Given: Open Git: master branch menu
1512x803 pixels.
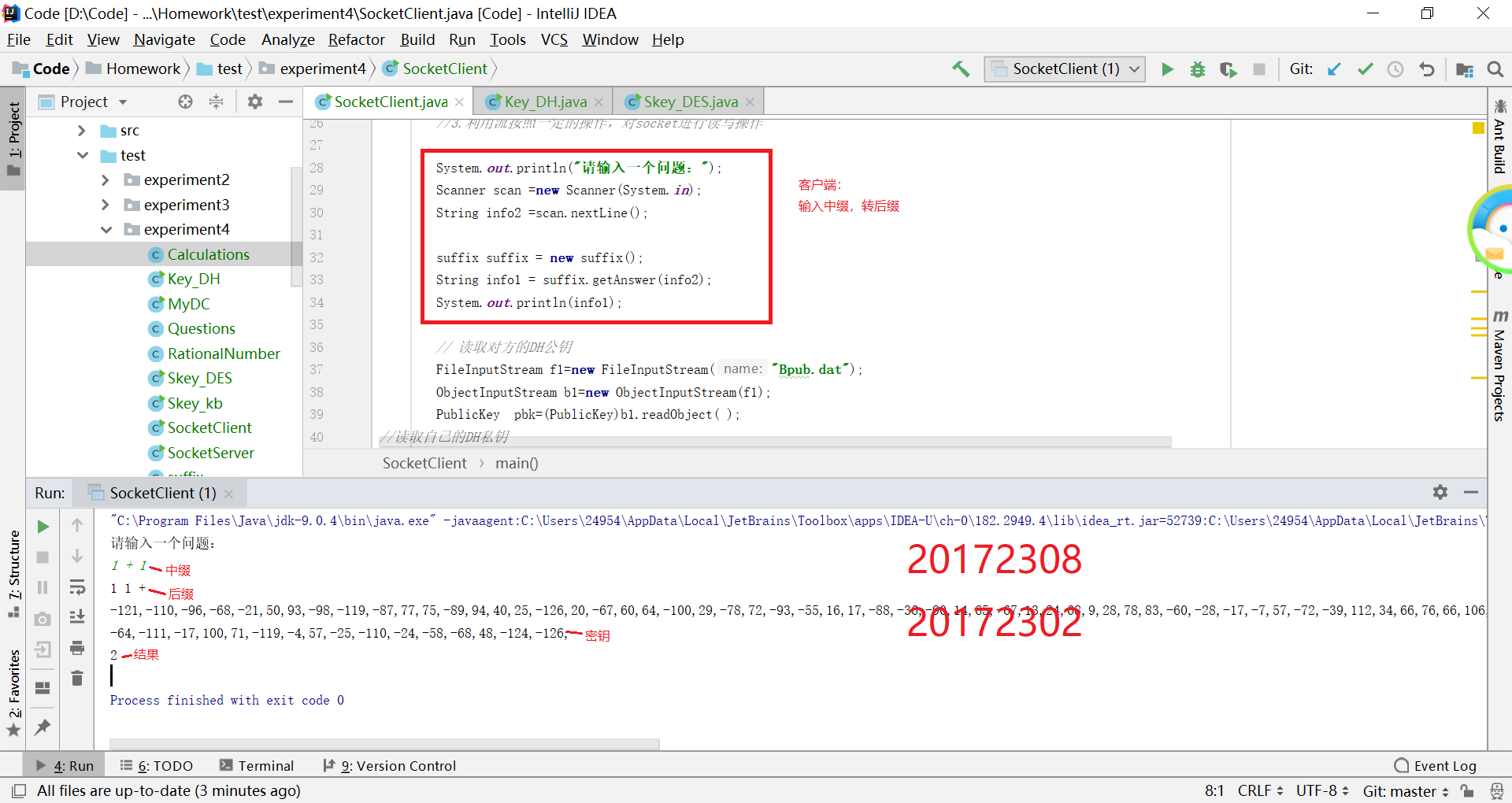Looking at the screenshot, I should [1406, 790].
